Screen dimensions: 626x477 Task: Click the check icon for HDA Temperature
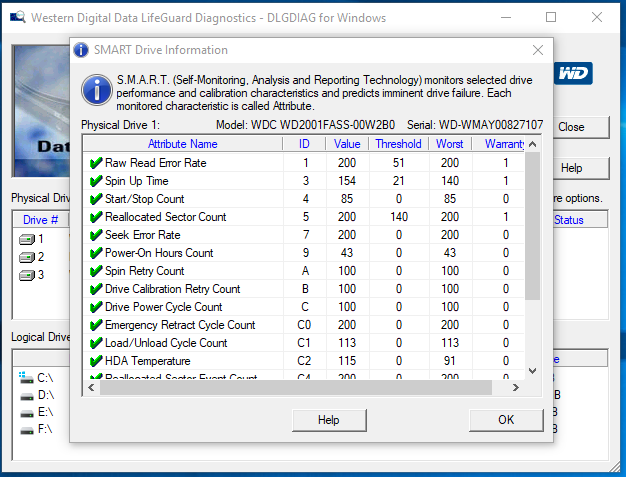96,360
